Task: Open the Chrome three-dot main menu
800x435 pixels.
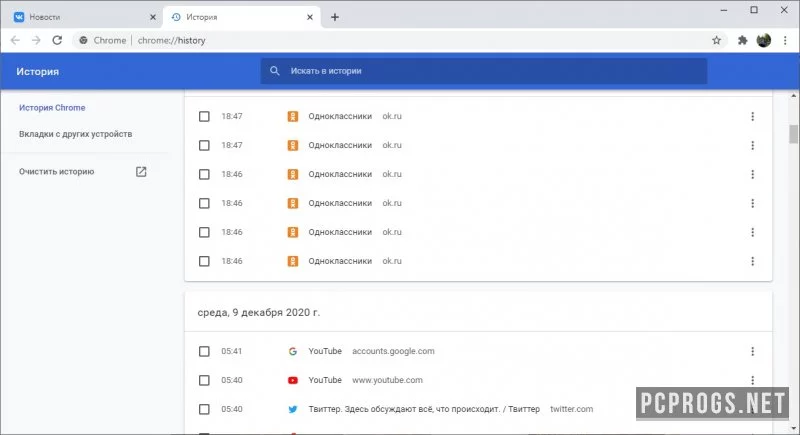Action: pyautogui.click(x=785, y=40)
